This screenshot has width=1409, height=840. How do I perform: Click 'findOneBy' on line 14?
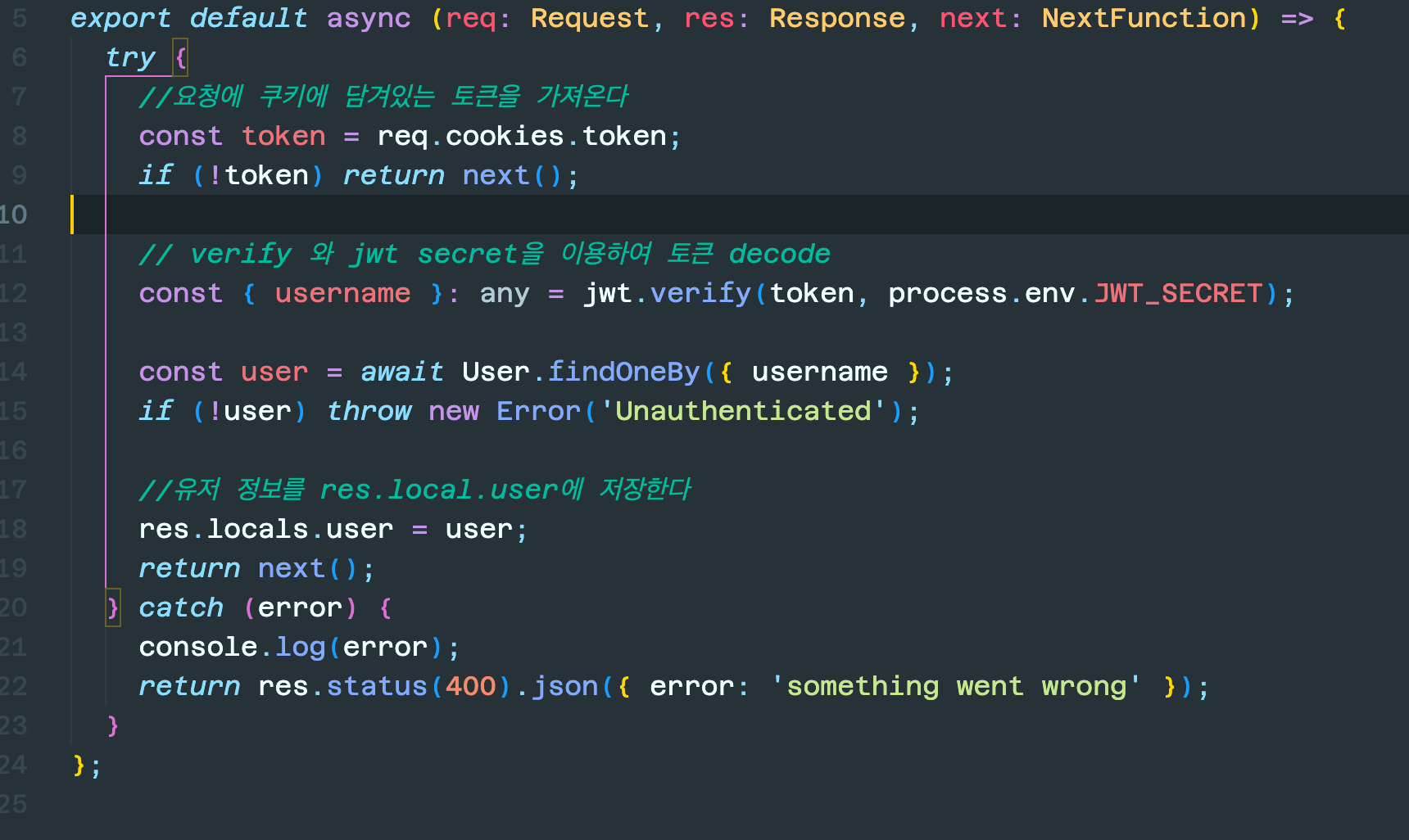(624, 372)
